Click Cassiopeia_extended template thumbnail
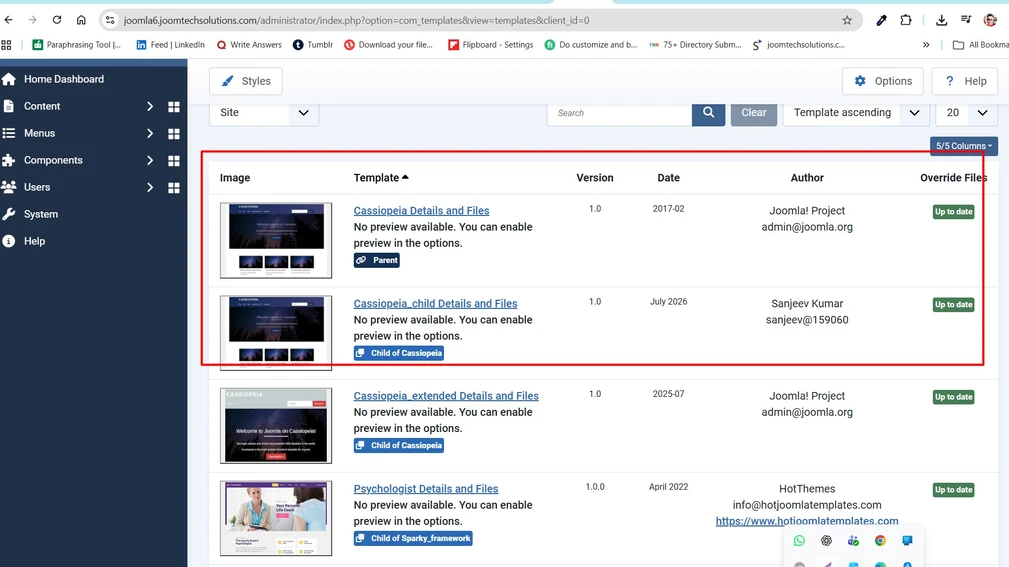1009x567 pixels. point(276,425)
